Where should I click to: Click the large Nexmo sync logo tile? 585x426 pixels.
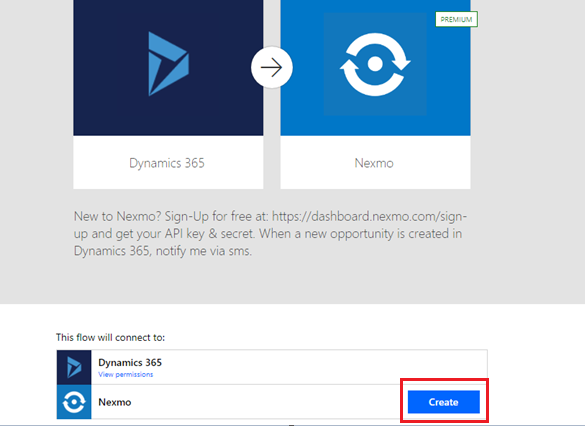(x=375, y=68)
